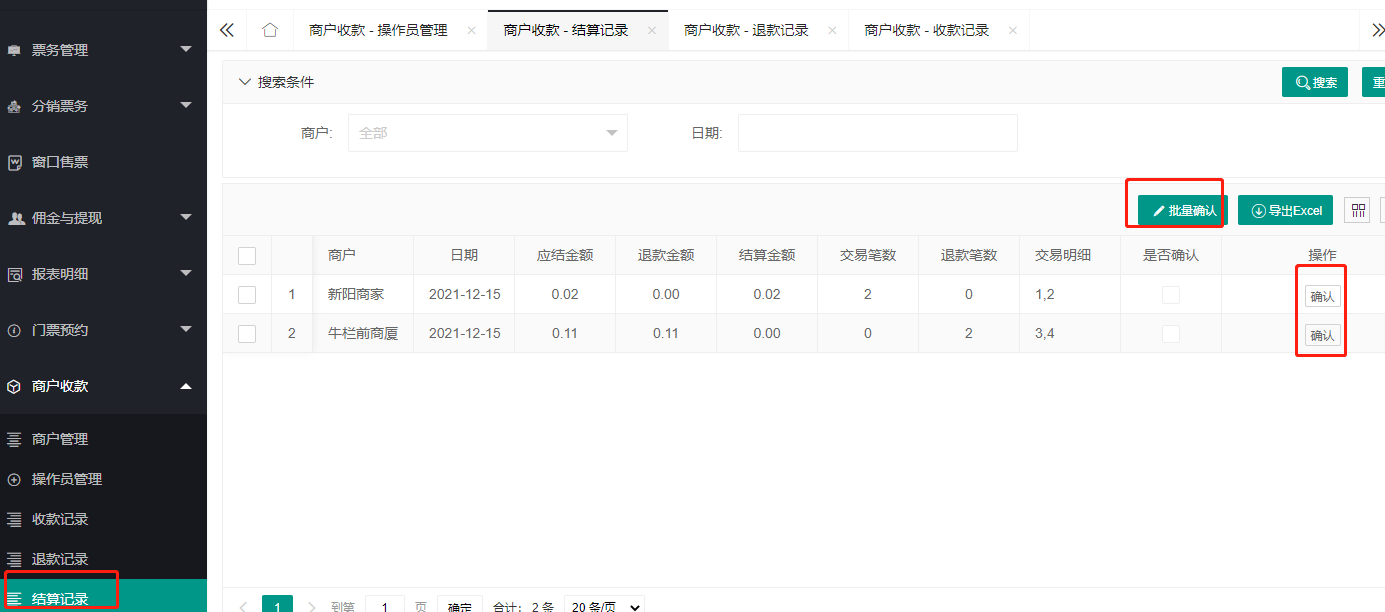Click the 日期 date input field
The height and width of the screenshot is (612, 1385).
[877, 132]
